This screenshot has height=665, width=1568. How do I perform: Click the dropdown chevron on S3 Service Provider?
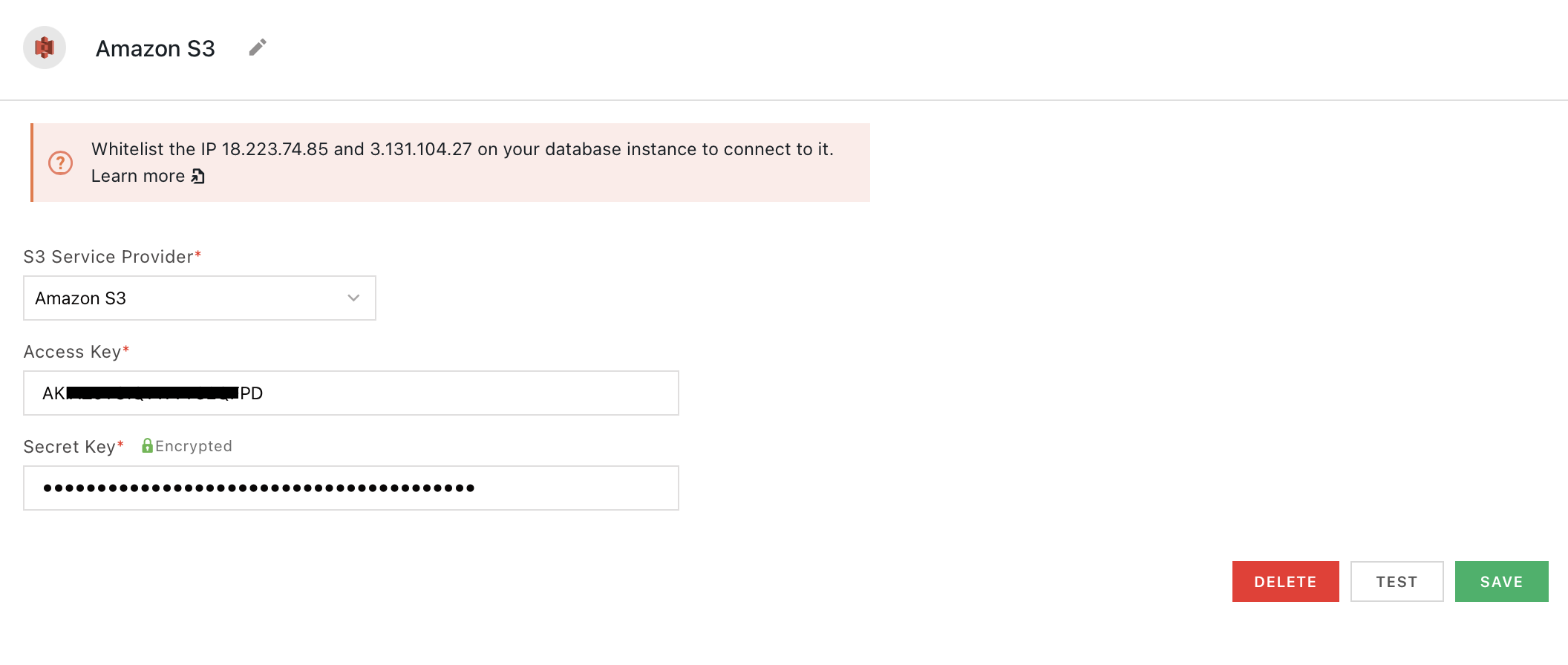[353, 298]
